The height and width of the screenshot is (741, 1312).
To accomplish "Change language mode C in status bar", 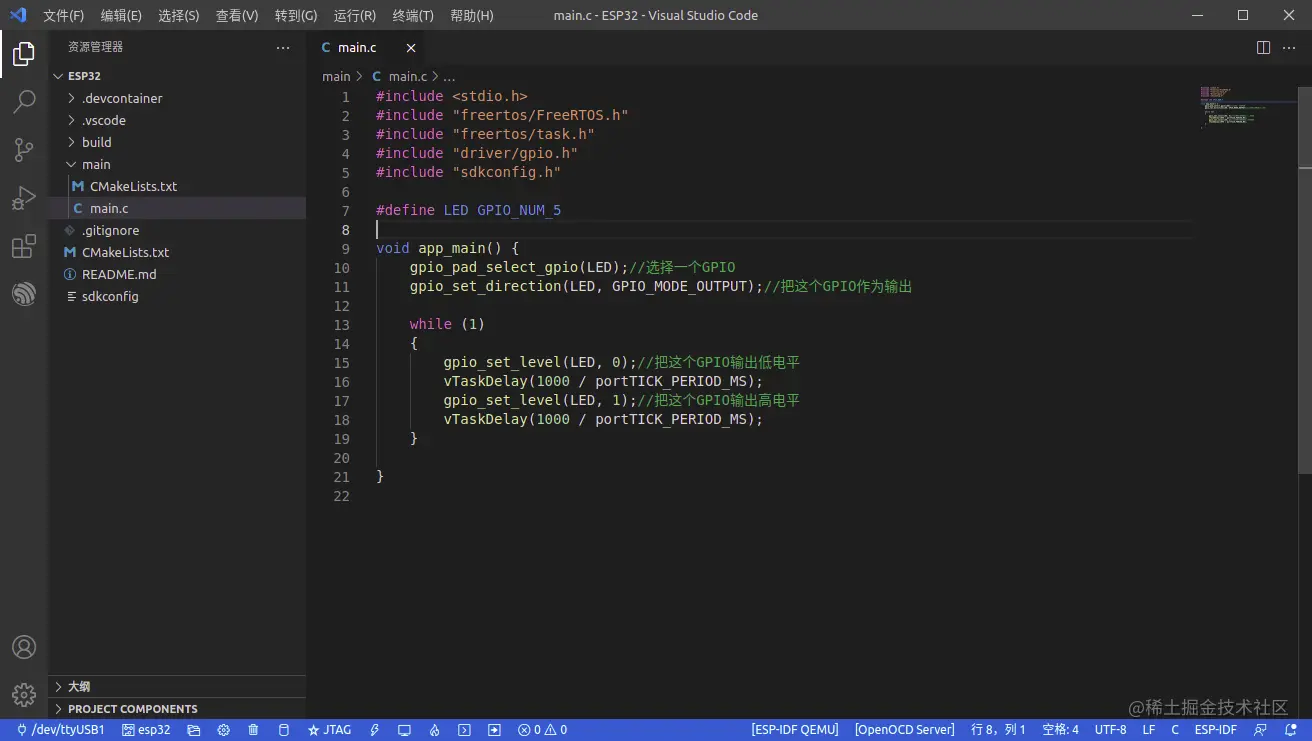I will coord(1176,730).
